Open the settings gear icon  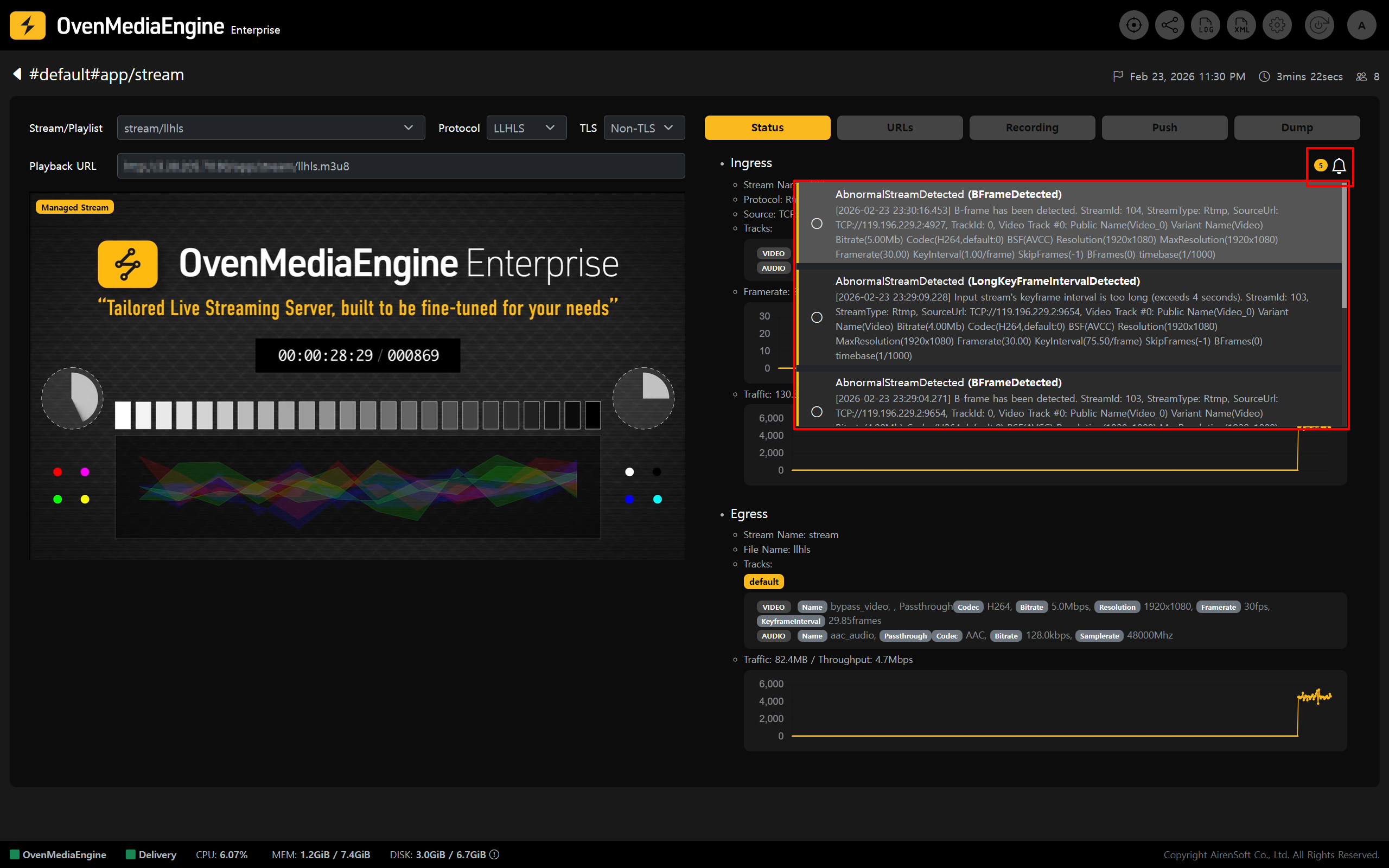click(1277, 25)
